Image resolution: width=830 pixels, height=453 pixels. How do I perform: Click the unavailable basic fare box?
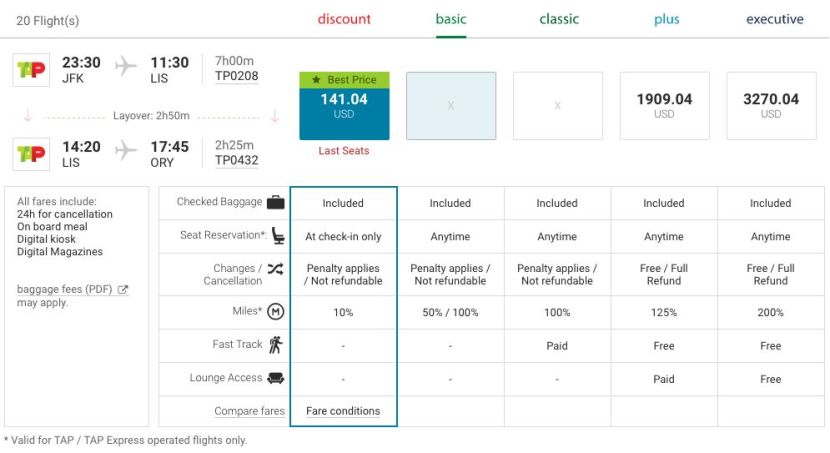(451, 106)
